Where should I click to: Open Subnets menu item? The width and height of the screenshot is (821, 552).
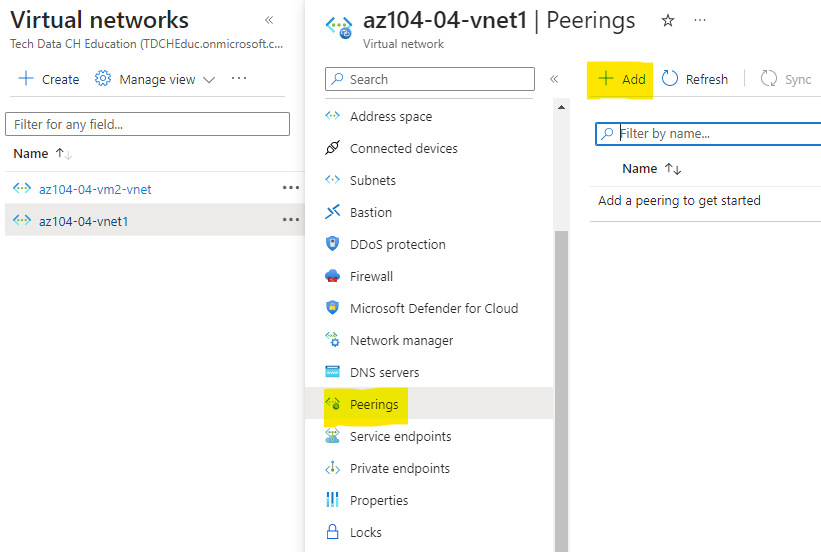(373, 180)
